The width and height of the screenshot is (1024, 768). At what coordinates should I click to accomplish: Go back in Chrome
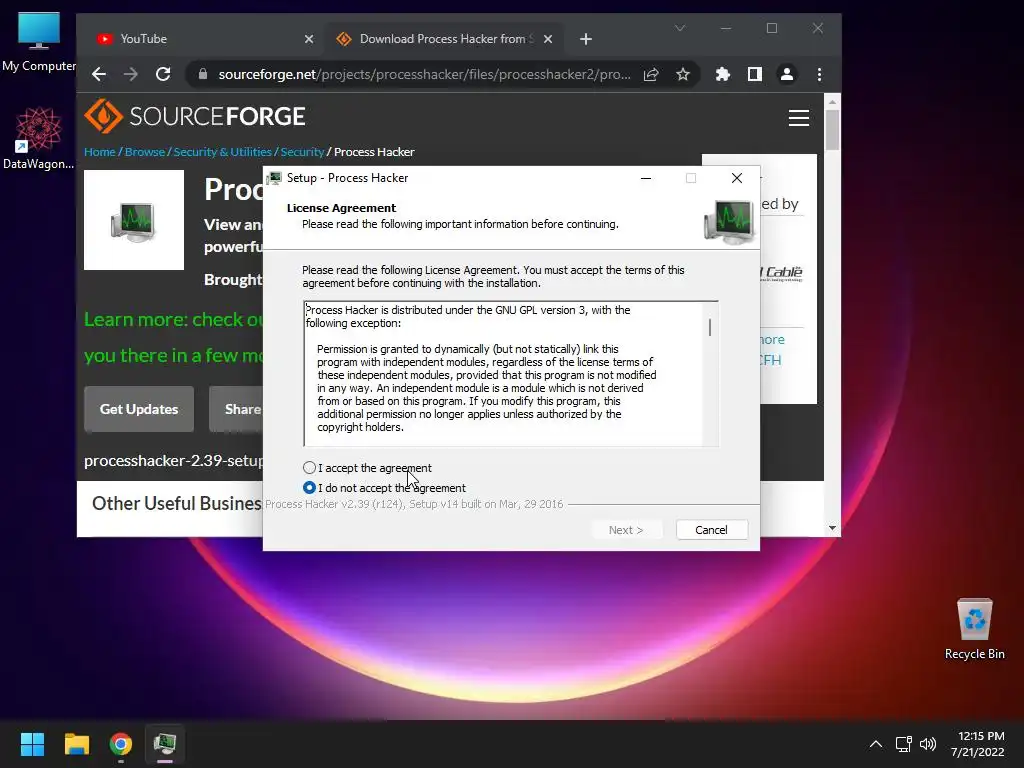pos(99,74)
